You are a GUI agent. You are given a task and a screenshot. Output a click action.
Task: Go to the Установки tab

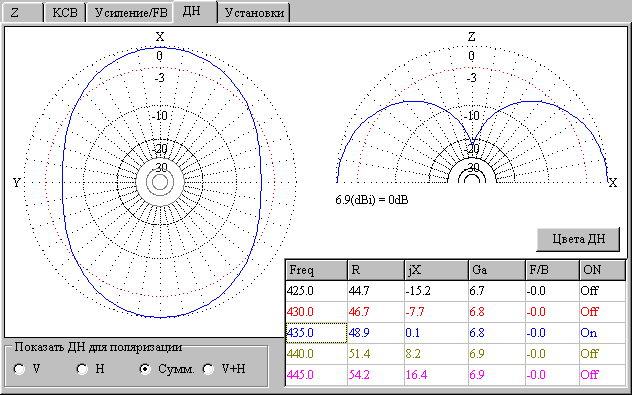point(254,13)
